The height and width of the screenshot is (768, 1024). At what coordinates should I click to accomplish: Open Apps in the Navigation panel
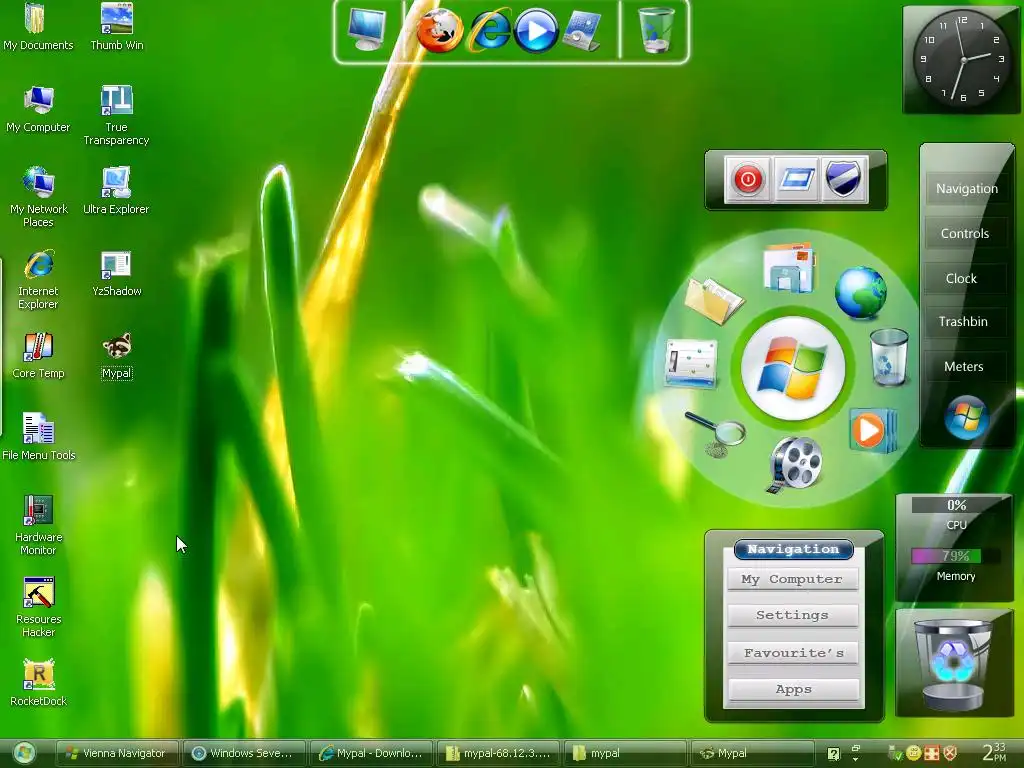[793, 689]
